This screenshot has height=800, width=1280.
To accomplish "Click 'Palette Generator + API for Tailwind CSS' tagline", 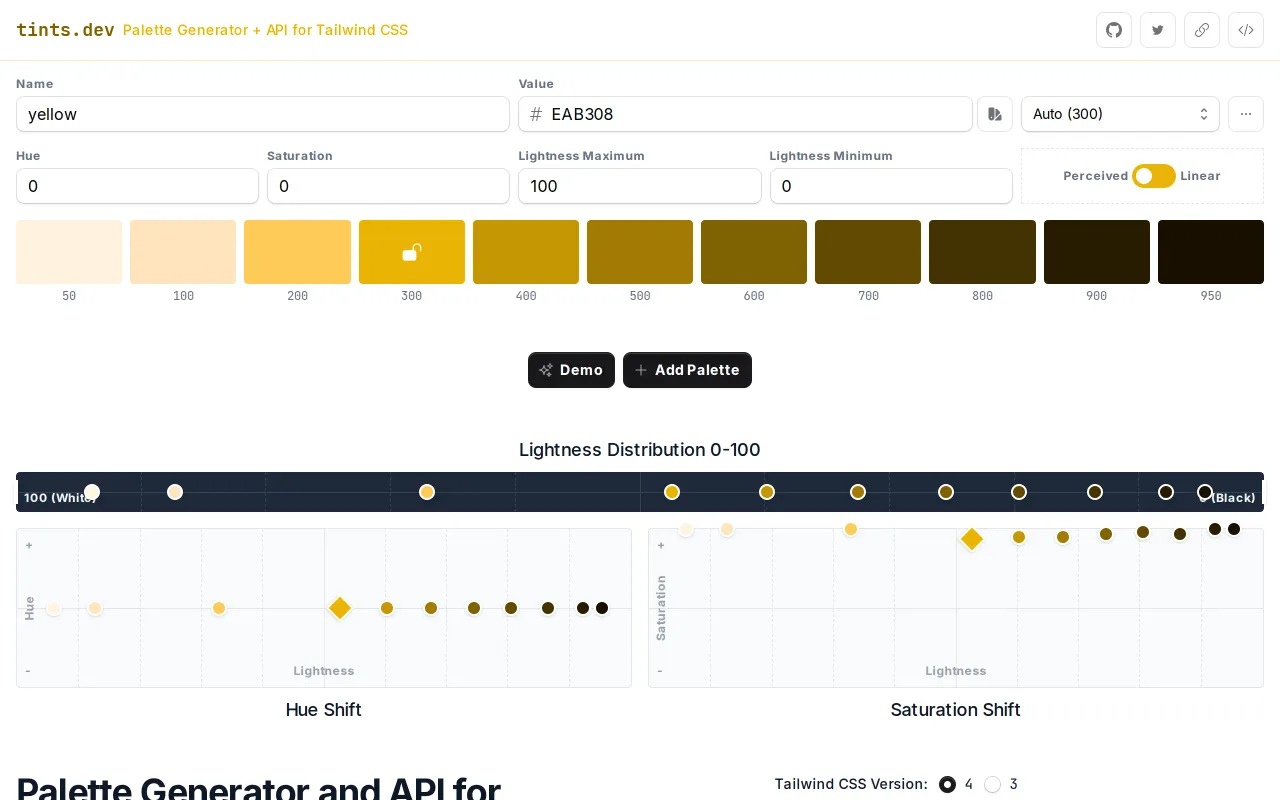I will [x=265, y=30].
